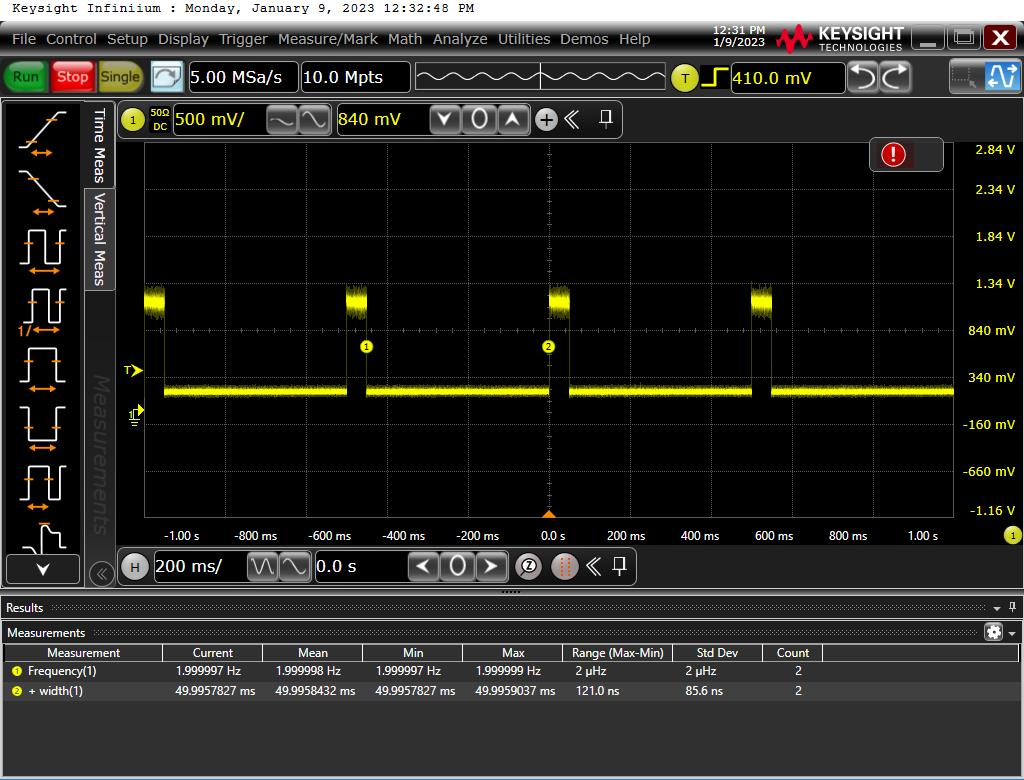Open the Measure/Mark menu
Screen dimensions: 1024x780
[x=328, y=39]
